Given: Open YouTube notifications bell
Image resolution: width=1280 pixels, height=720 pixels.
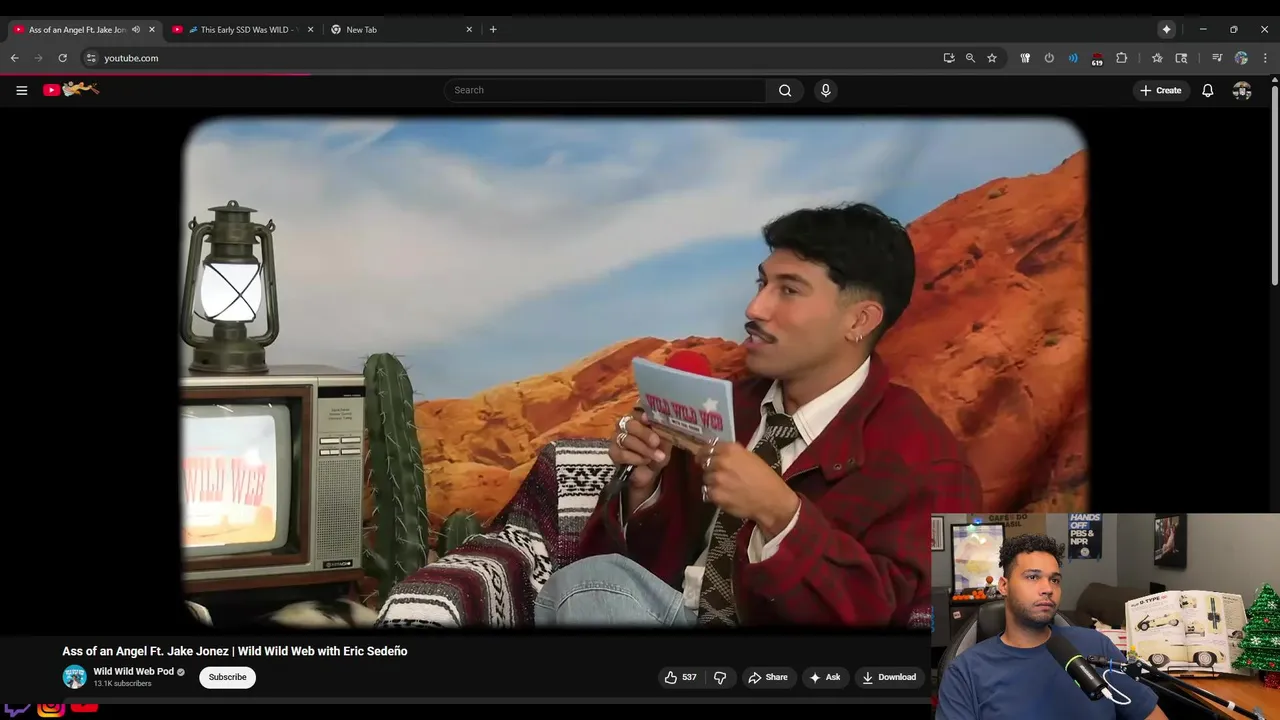Looking at the screenshot, I should [x=1208, y=90].
